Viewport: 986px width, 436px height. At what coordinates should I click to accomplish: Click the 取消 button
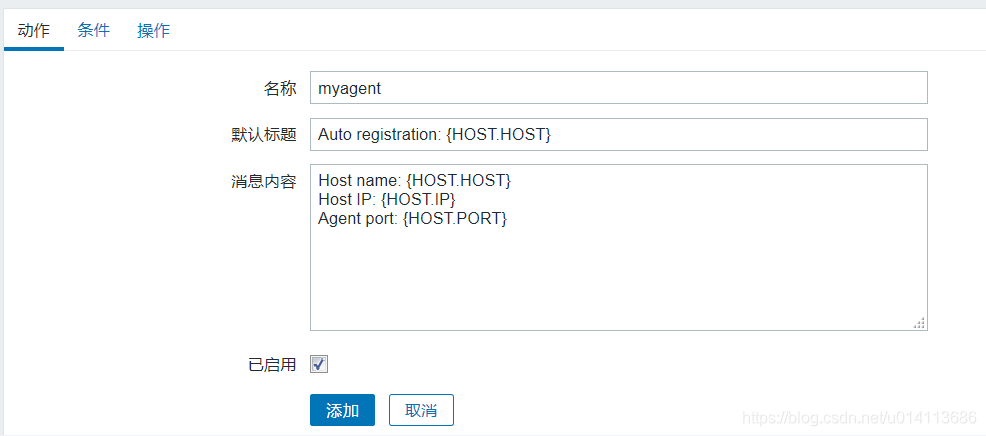point(421,410)
